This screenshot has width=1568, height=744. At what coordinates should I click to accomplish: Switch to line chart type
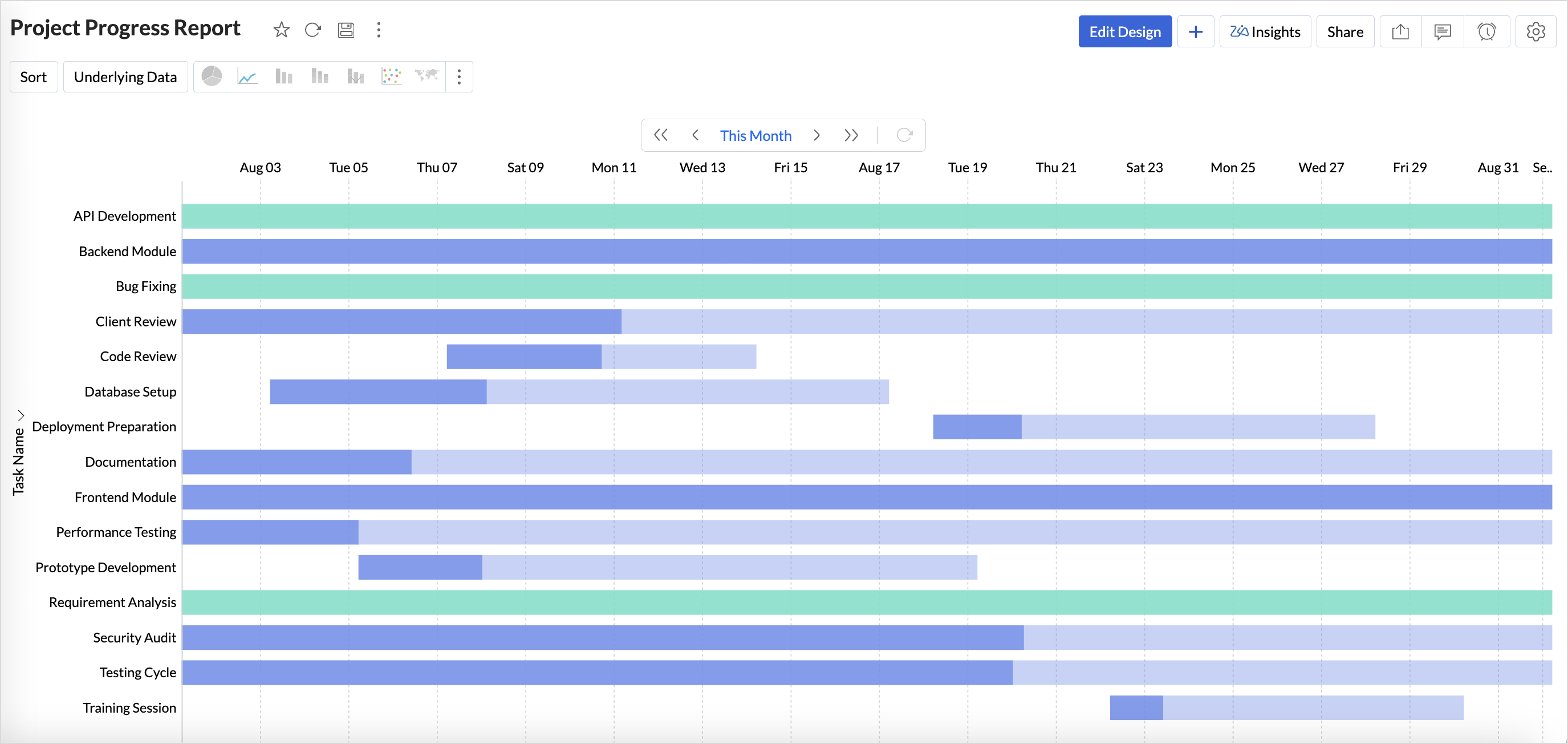pos(247,77)
